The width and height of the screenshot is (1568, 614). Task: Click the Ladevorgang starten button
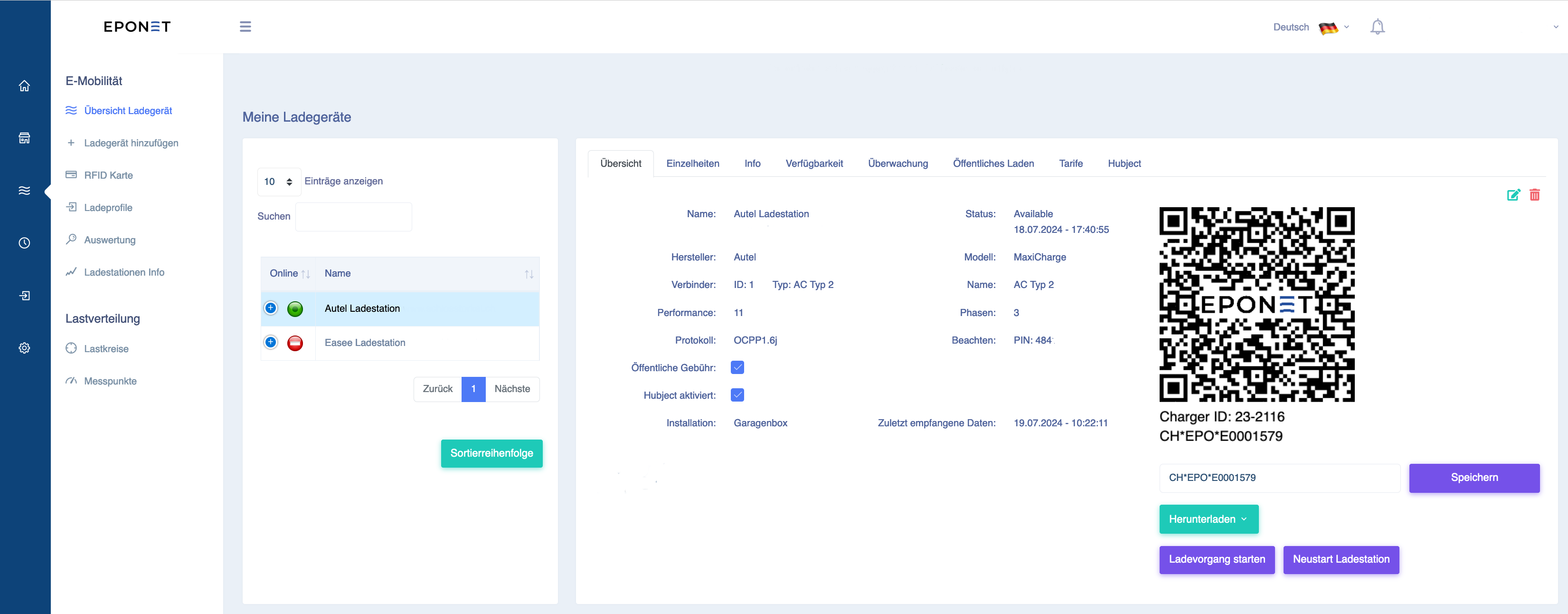click(x=1217, y=559)
